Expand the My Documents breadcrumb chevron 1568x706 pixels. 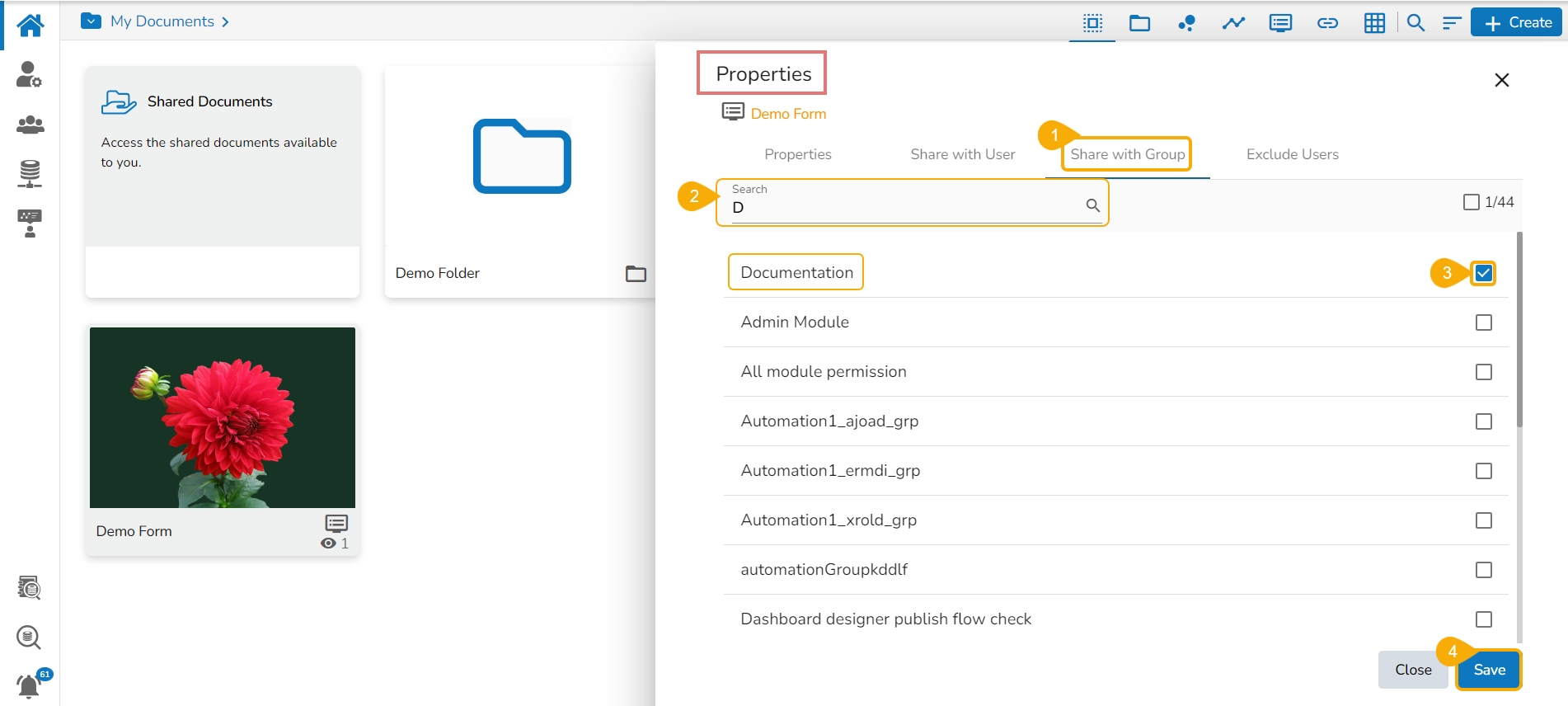coord(225,21)
